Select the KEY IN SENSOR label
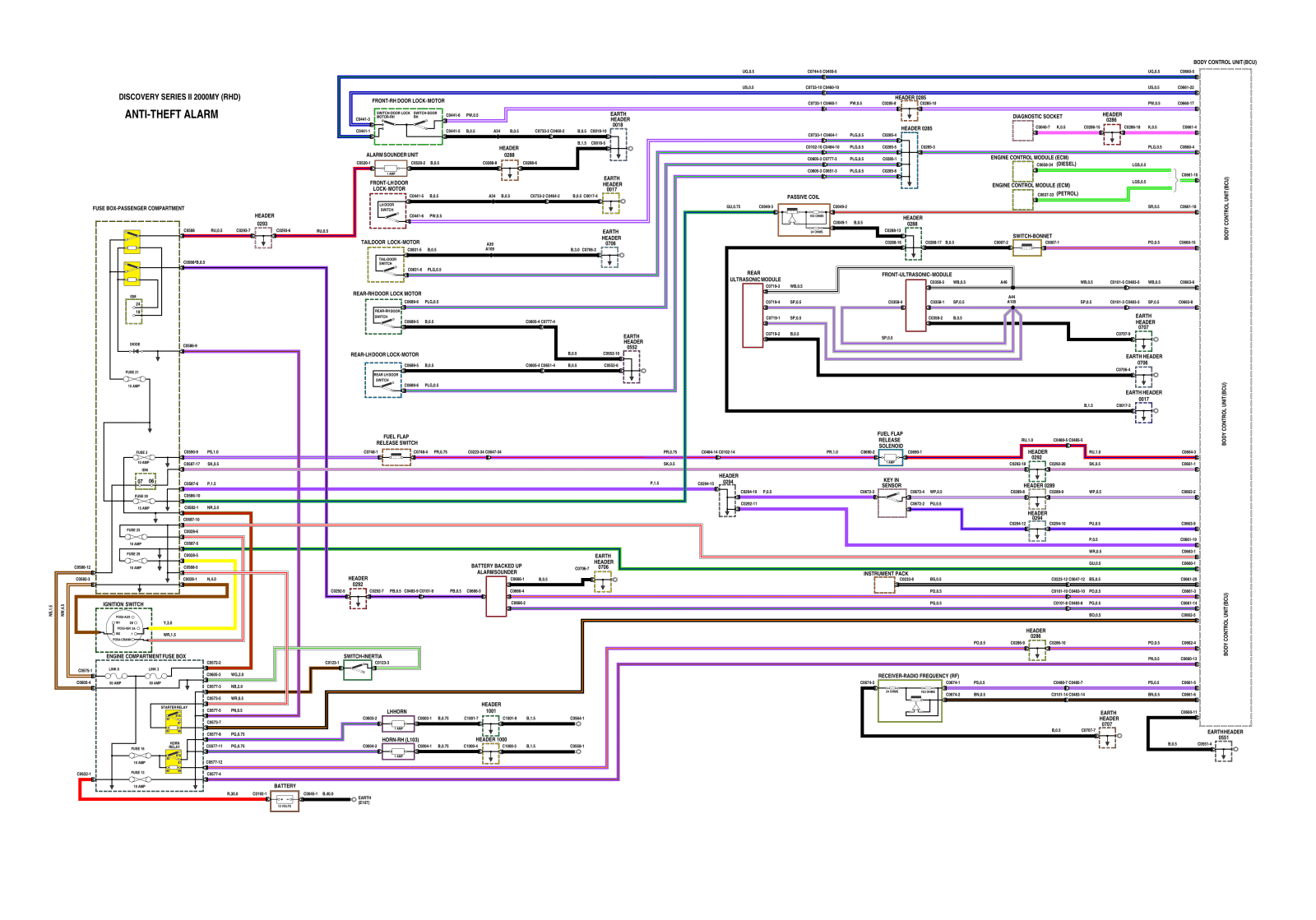The height and width of the screenshot is (920, 1316). click(892, 483)
